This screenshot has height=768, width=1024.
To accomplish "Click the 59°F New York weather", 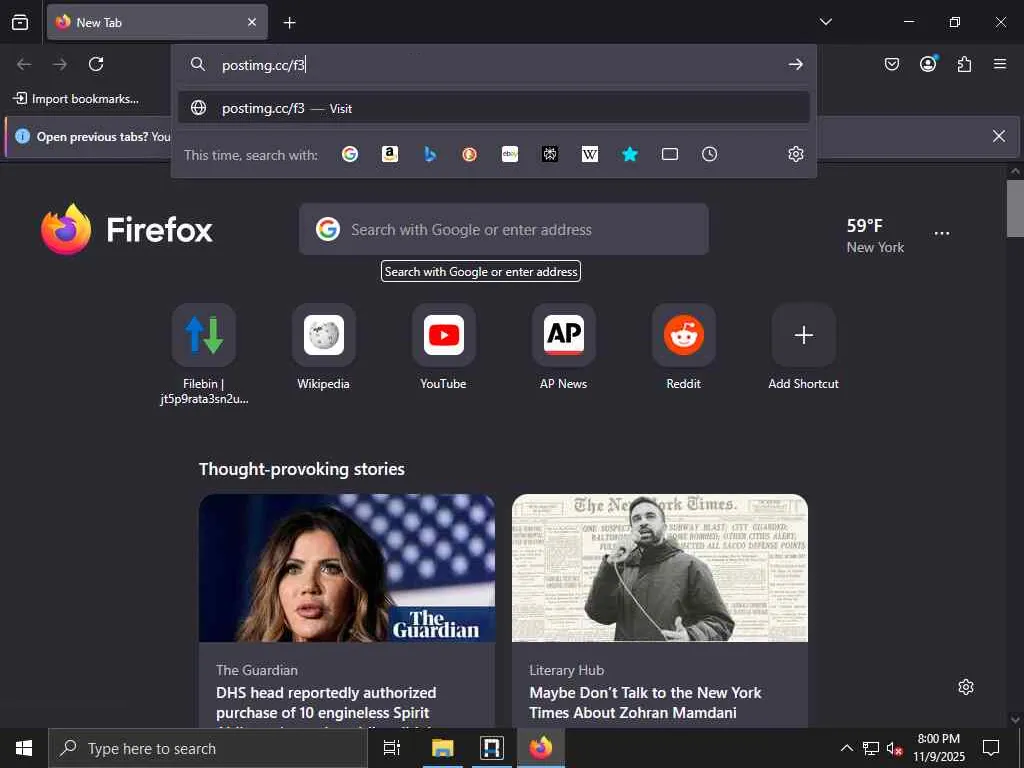I will click(x=875, y=236).
